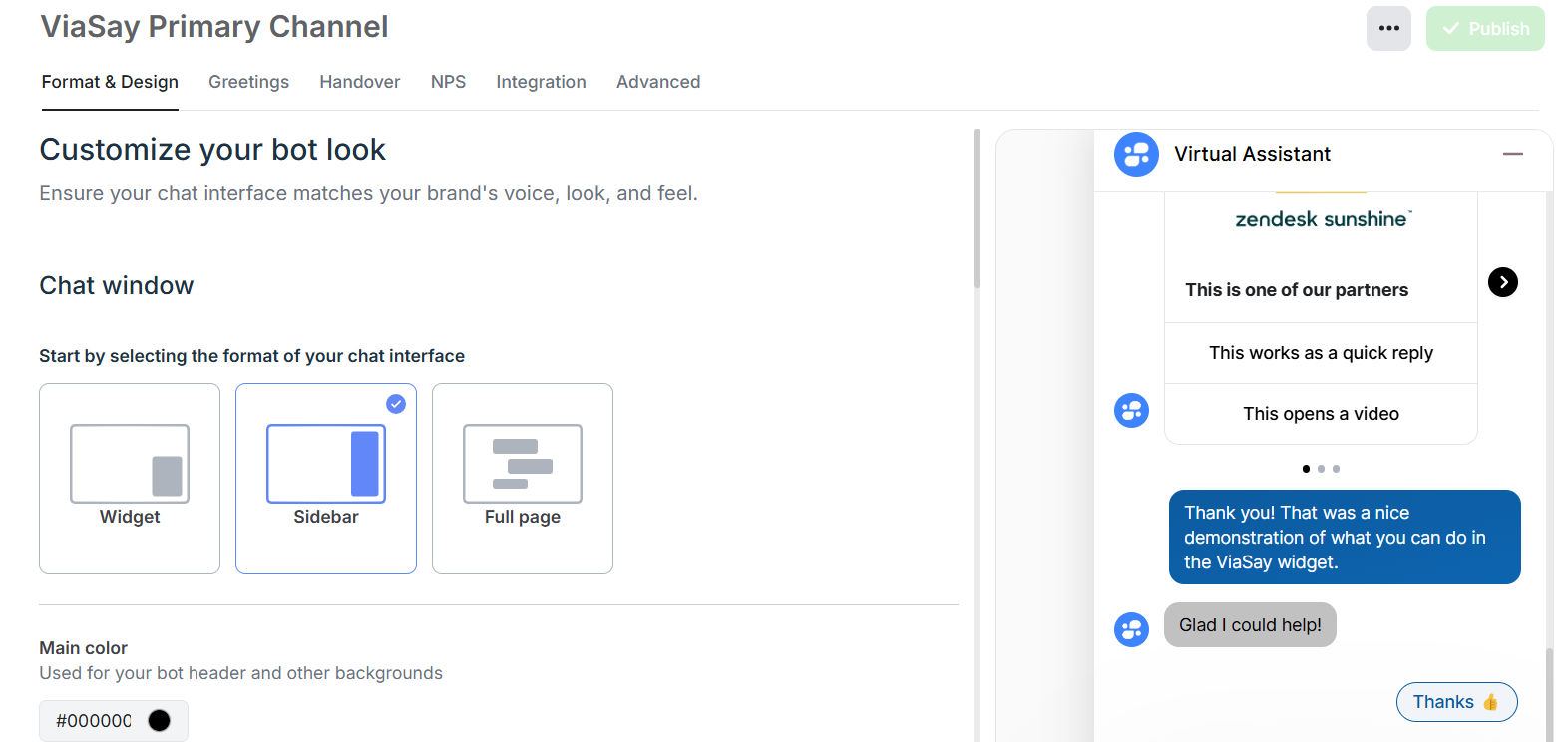The height and width of the screenshot is (742, 1568).
Task: Click 'This opens a video' button
Action: [1321, 414]
